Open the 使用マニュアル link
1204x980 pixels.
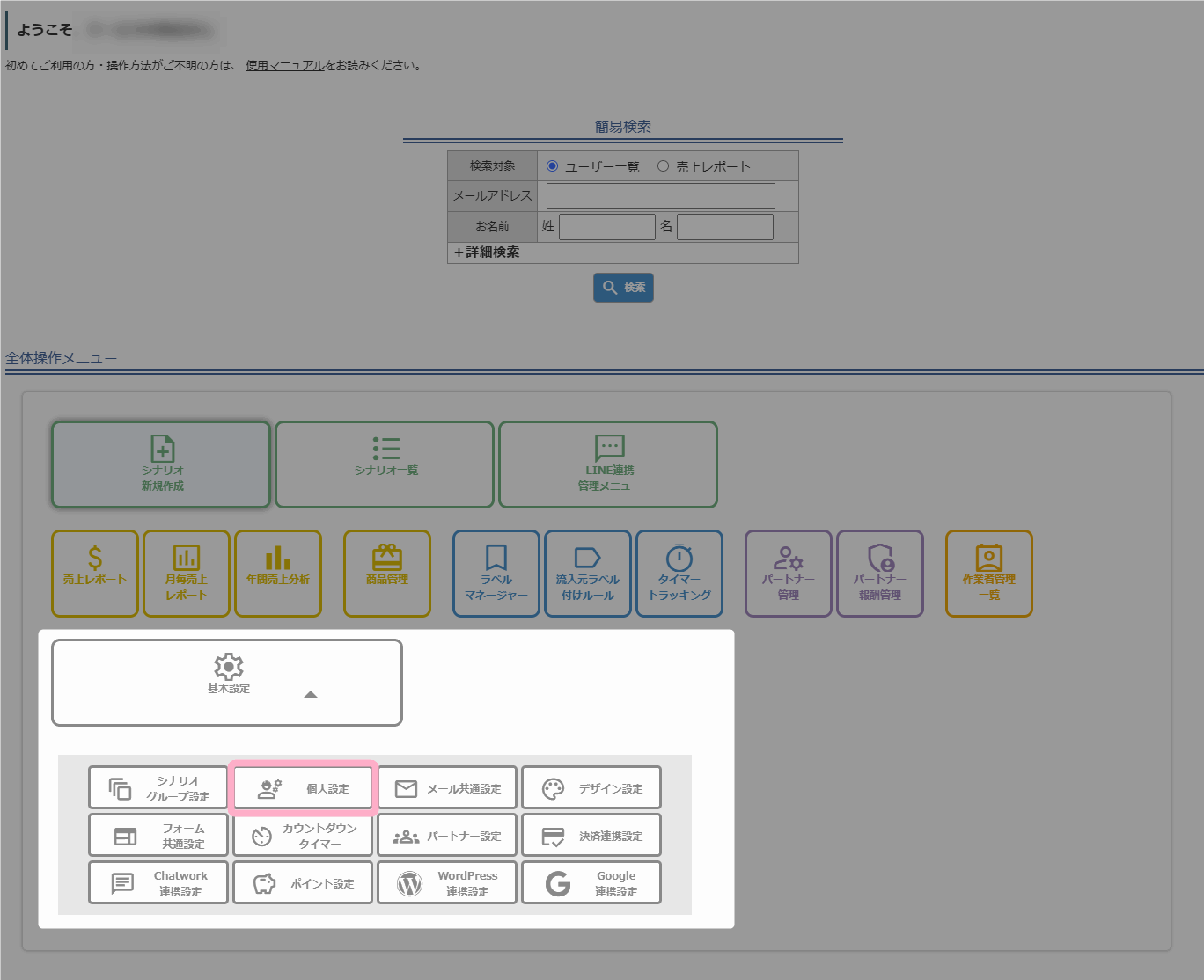click(284, 64)
